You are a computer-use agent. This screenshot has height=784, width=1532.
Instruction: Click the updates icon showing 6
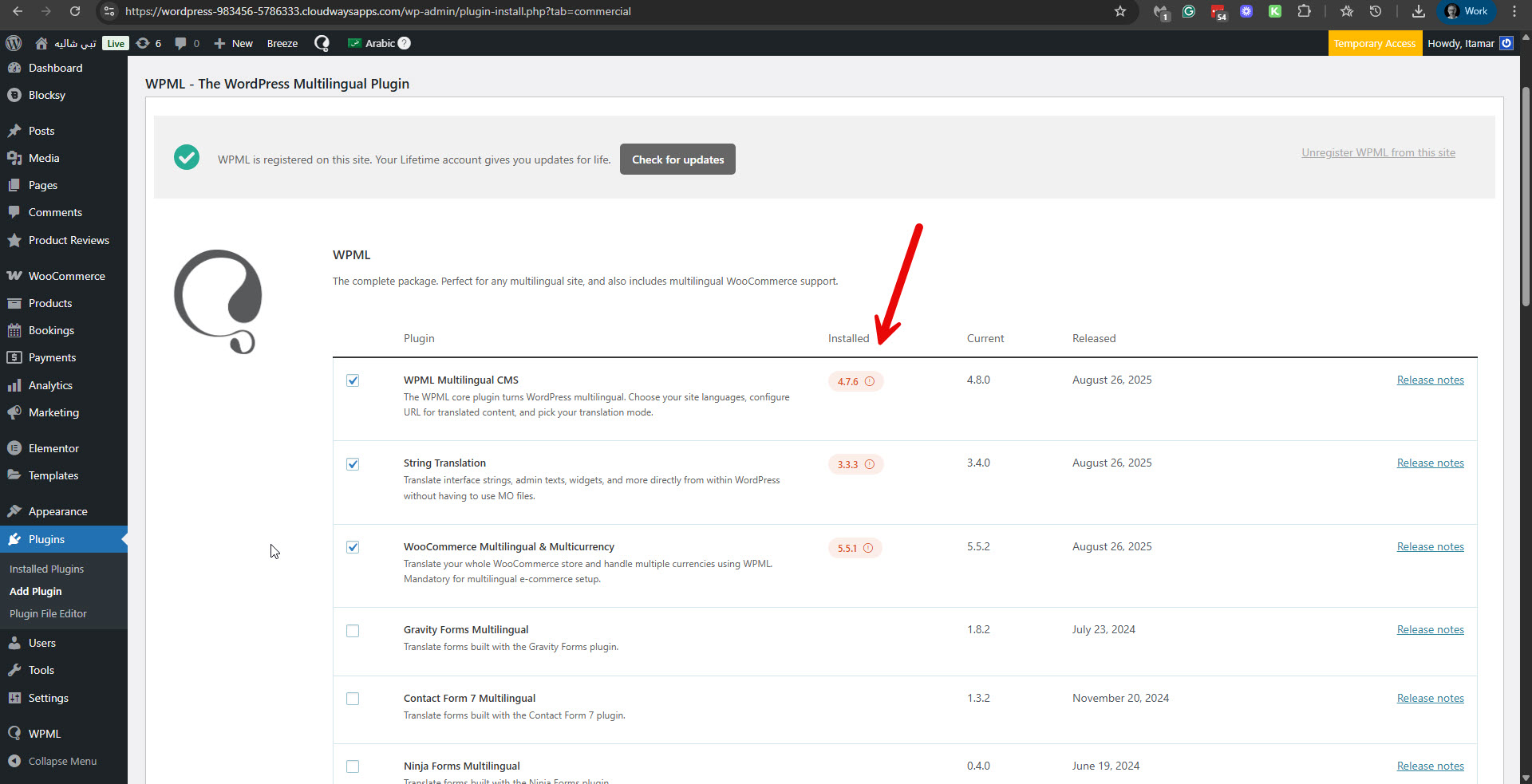148,43
